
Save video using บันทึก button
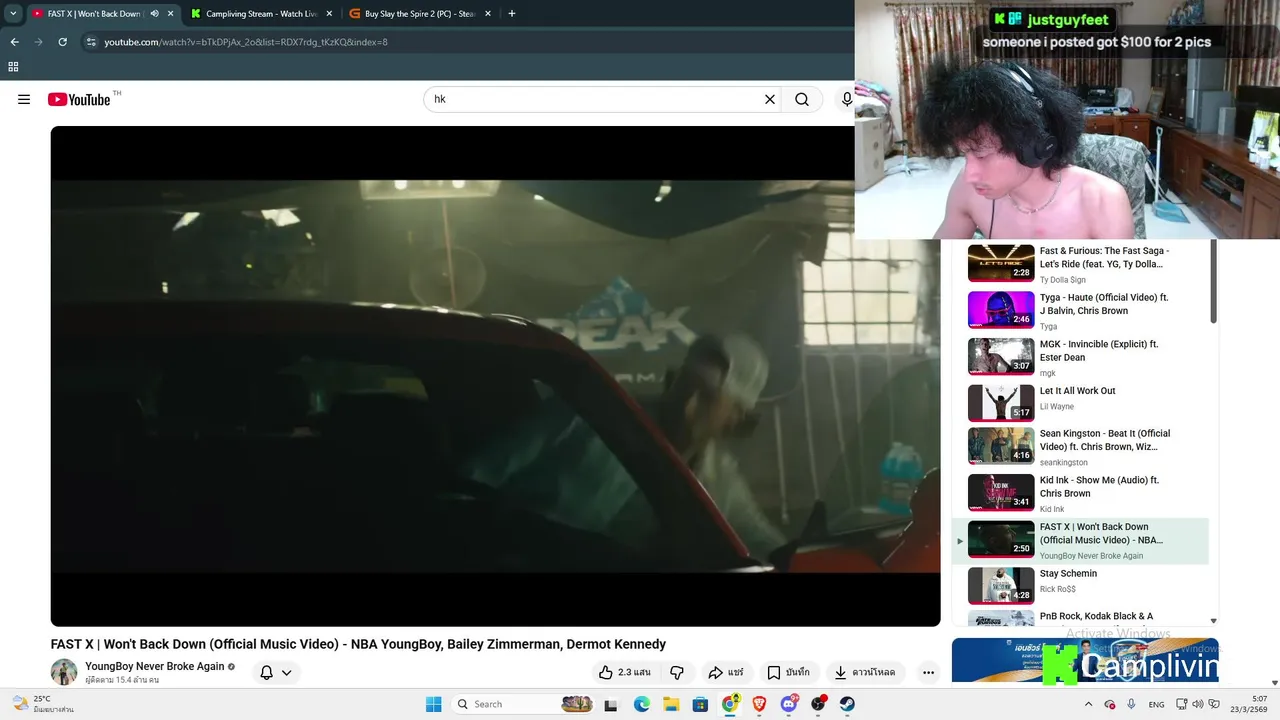[788, 672]
